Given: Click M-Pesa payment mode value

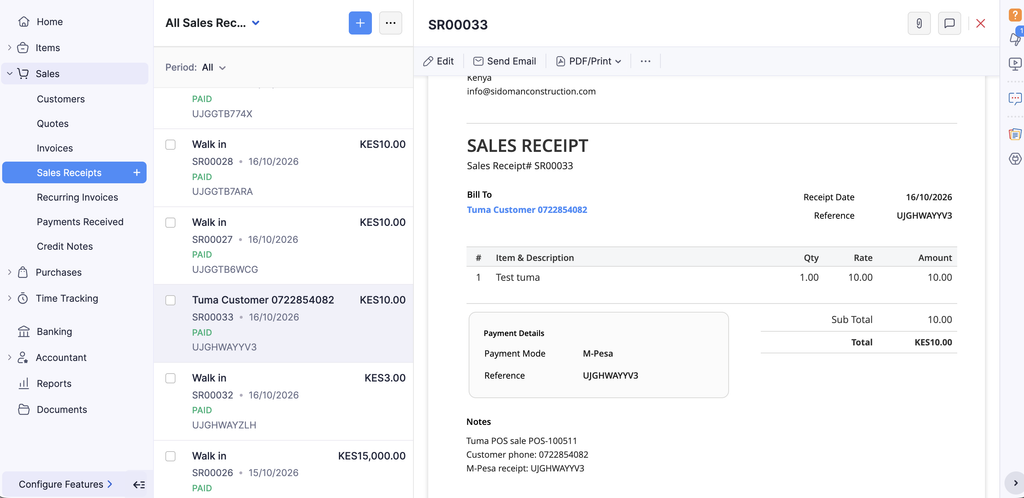Looking at the screenshot, I should click(x=598, y=354).
